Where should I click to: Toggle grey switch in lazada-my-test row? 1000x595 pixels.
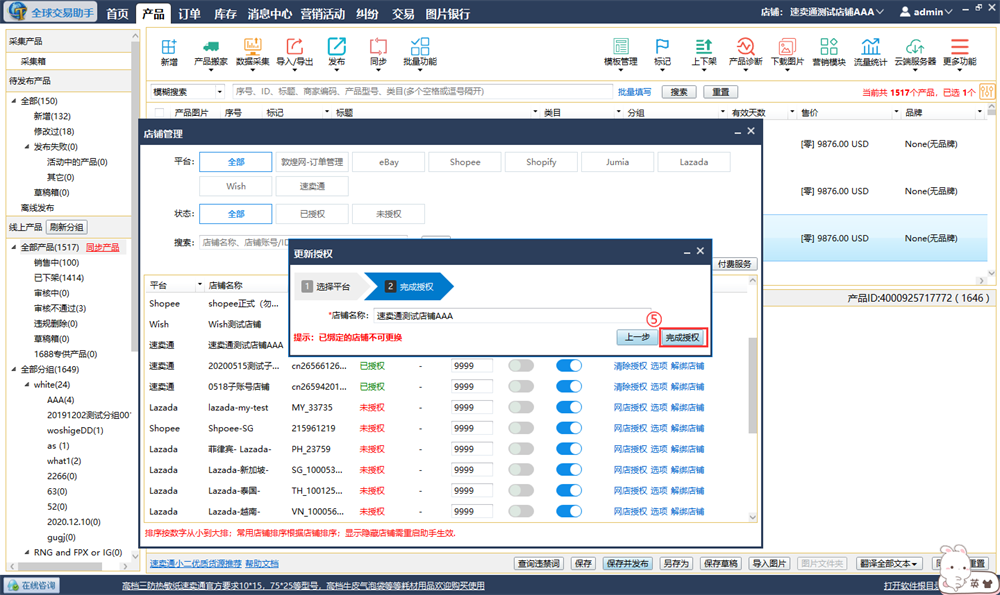(x=521, y=407)
